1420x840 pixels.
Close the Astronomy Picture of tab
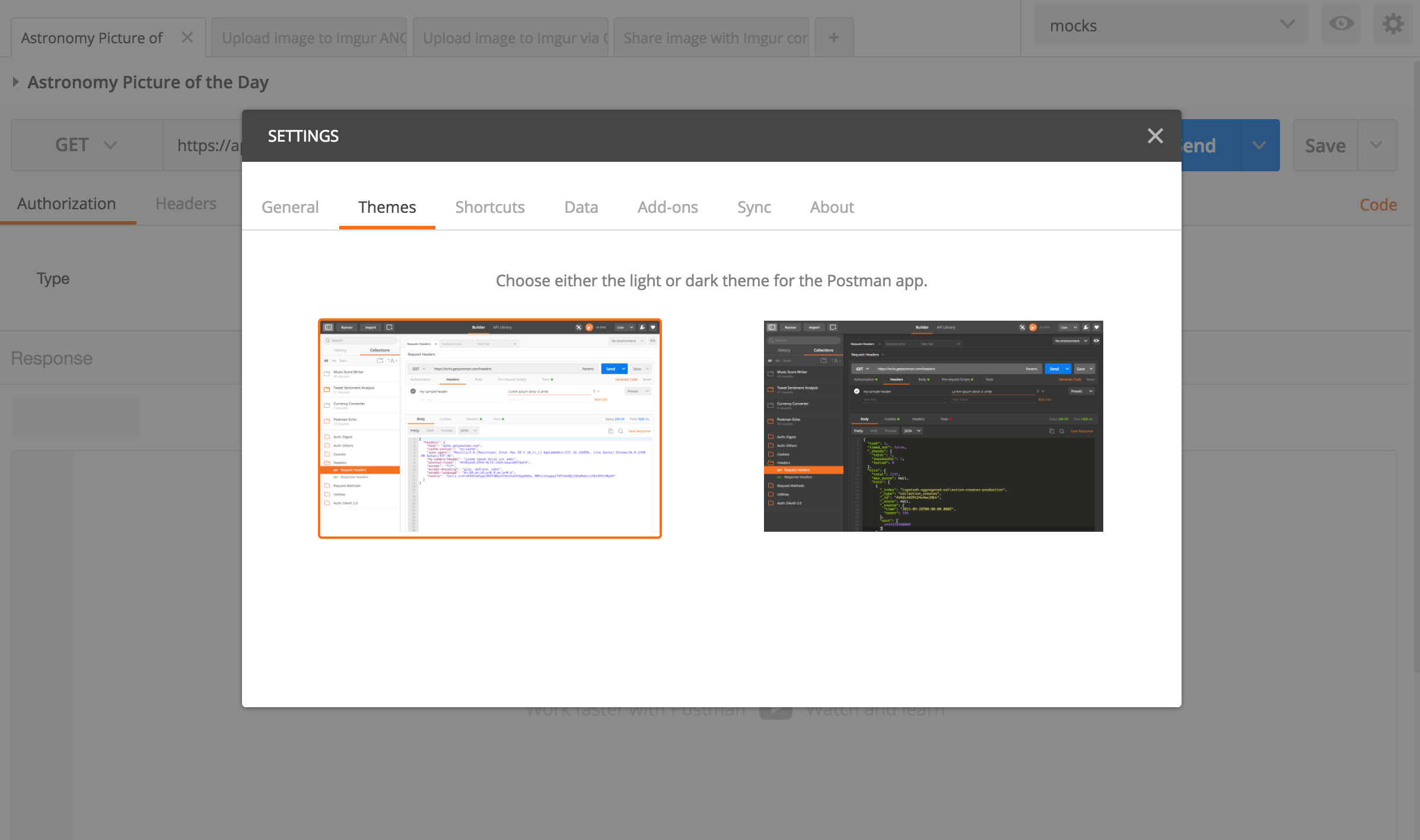[187, 37]
